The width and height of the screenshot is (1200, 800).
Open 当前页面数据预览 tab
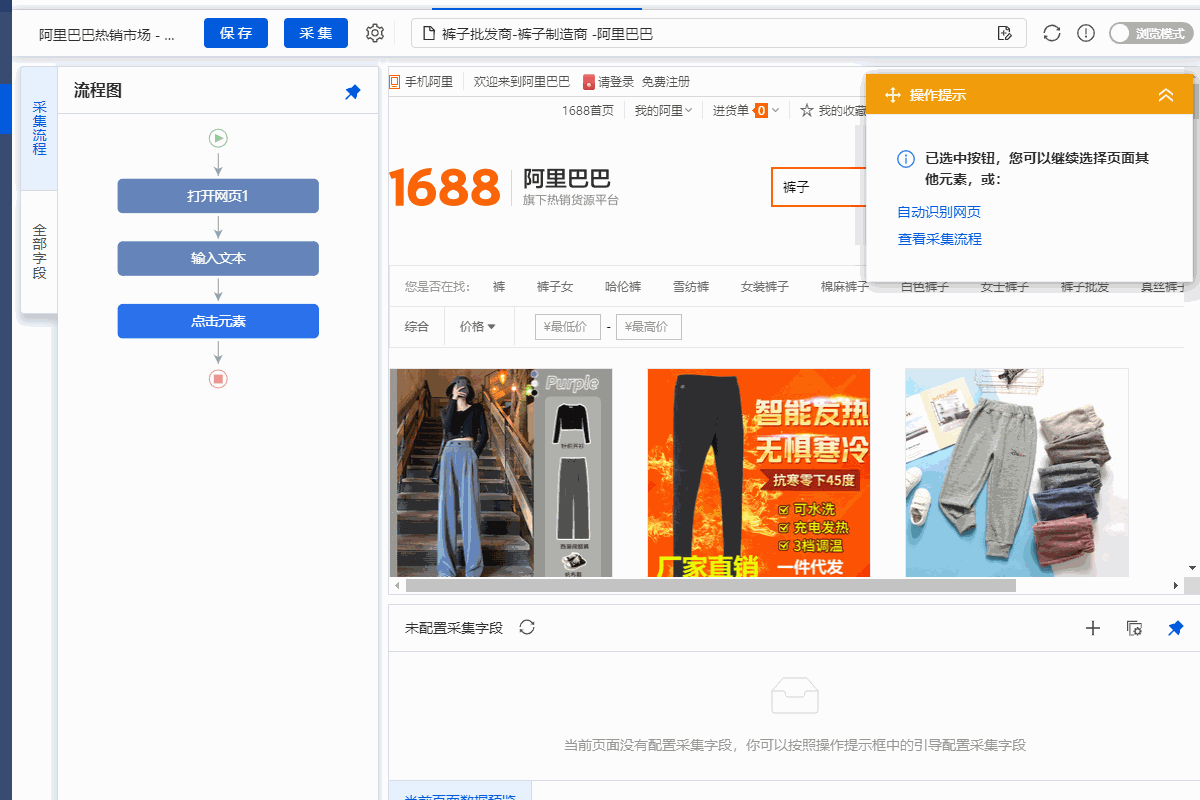[x=460, y=793]
